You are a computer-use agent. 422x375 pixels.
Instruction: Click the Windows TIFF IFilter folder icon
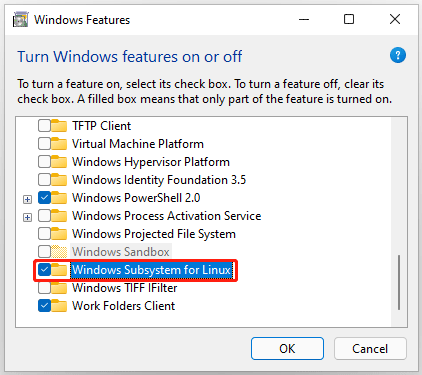pyautogui.click(x=59, y=288)
